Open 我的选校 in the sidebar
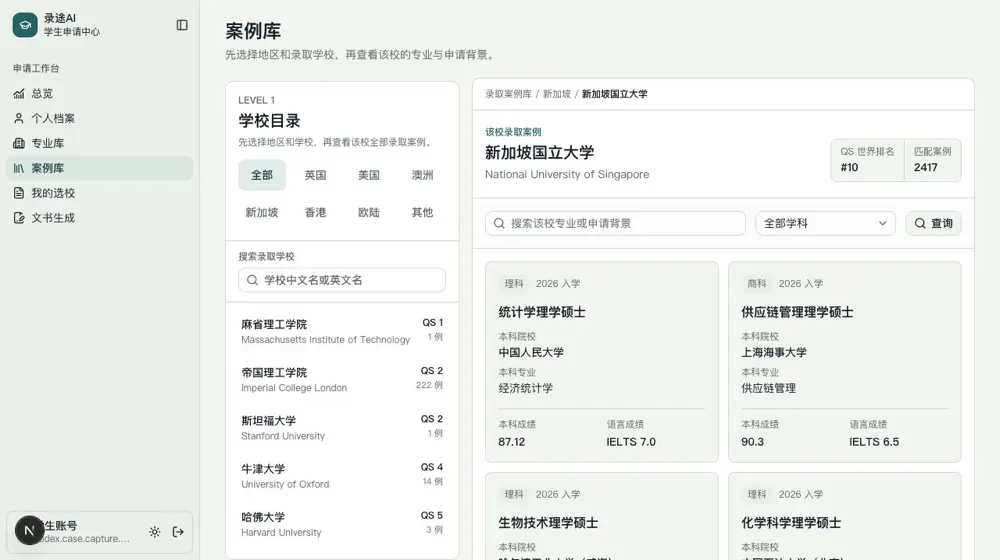Viewport: 1000px width, 560px height. pyautogui.click(x=99, y=193)
